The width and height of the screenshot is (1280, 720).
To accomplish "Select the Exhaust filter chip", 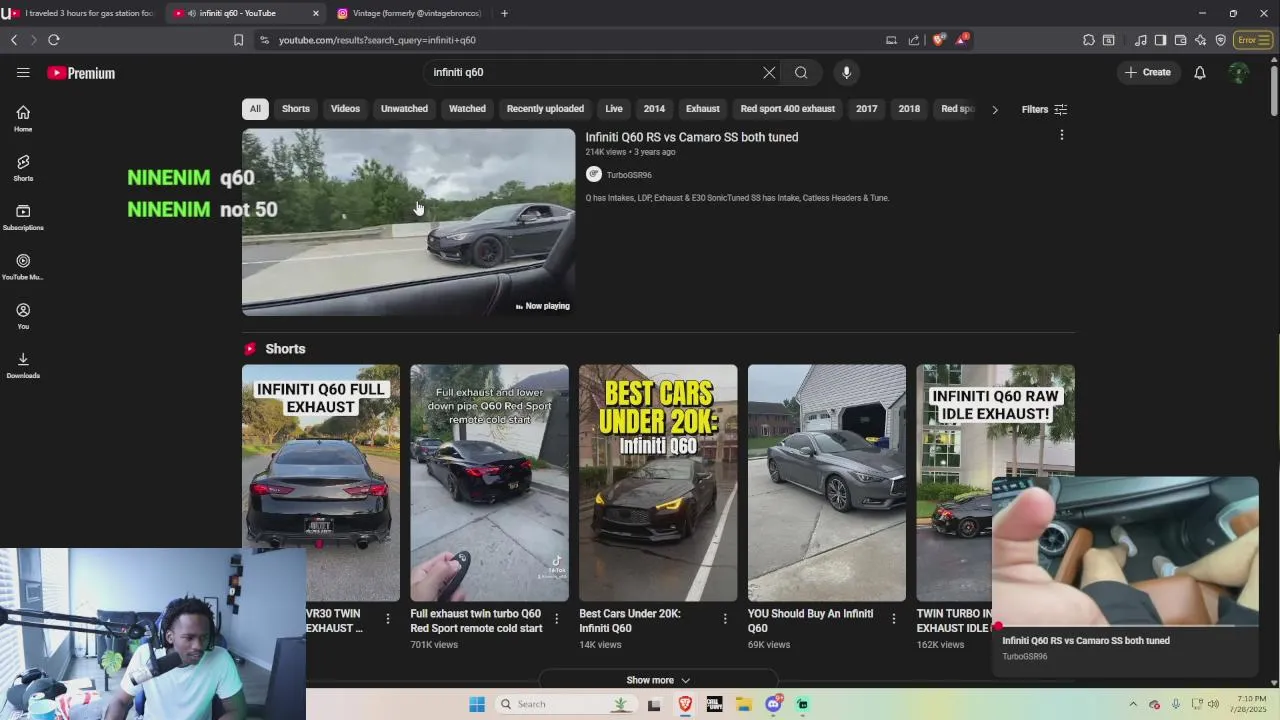I will [703, 109].
